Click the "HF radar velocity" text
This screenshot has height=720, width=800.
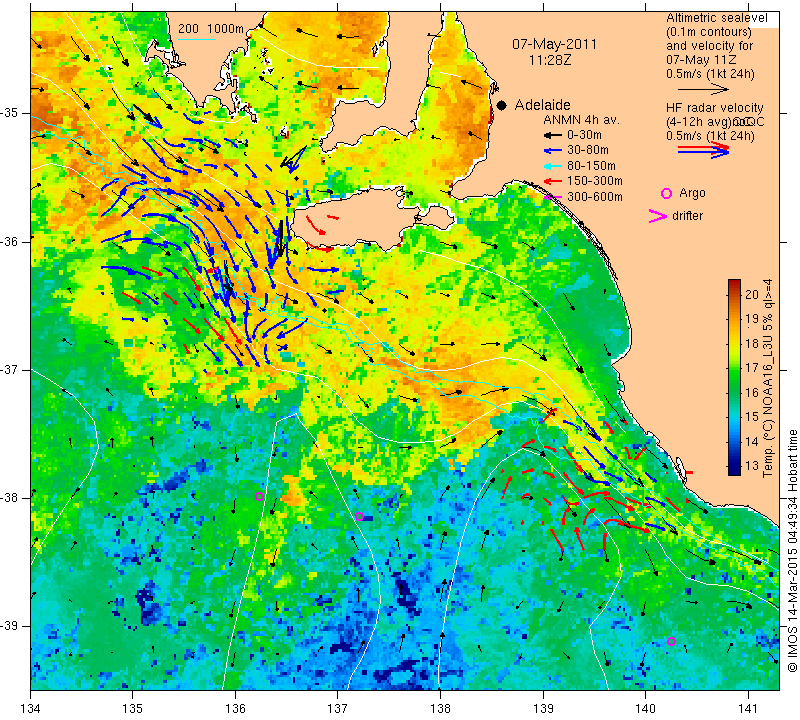[714, 108]
